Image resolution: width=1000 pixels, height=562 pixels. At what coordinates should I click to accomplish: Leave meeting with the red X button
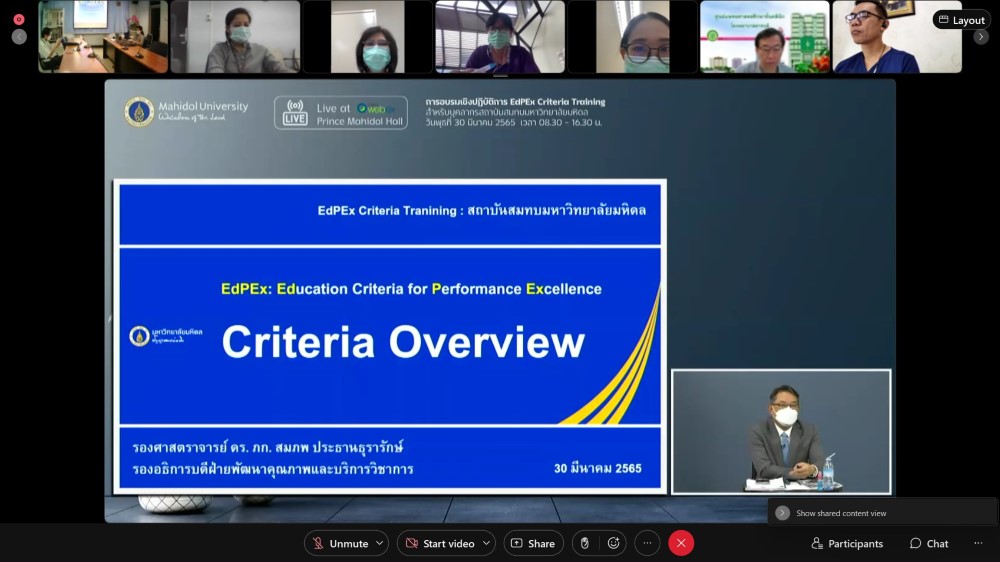click(x=681, y=543)
